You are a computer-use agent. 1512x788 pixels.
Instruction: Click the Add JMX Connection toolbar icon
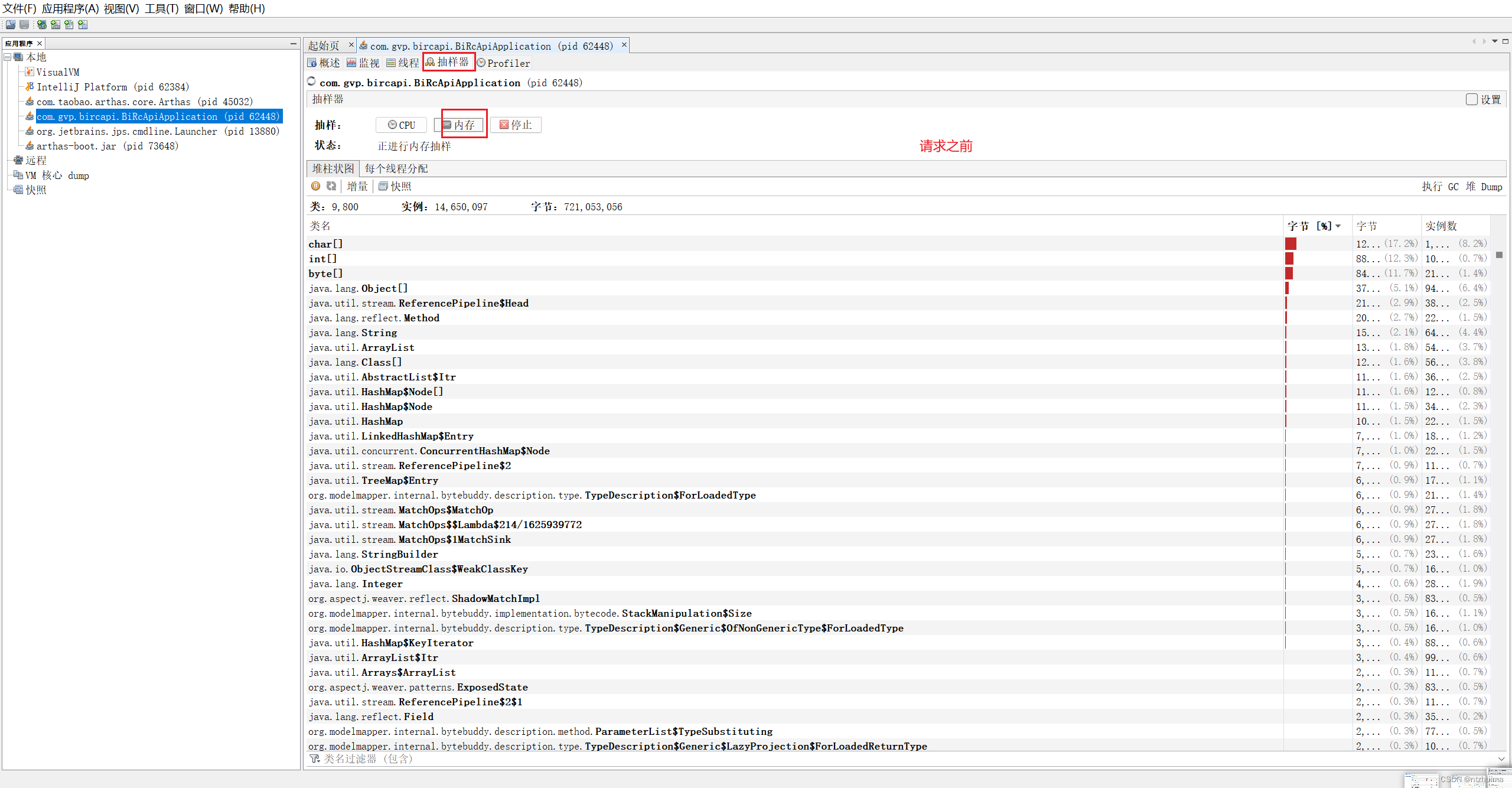coord(56,24)
